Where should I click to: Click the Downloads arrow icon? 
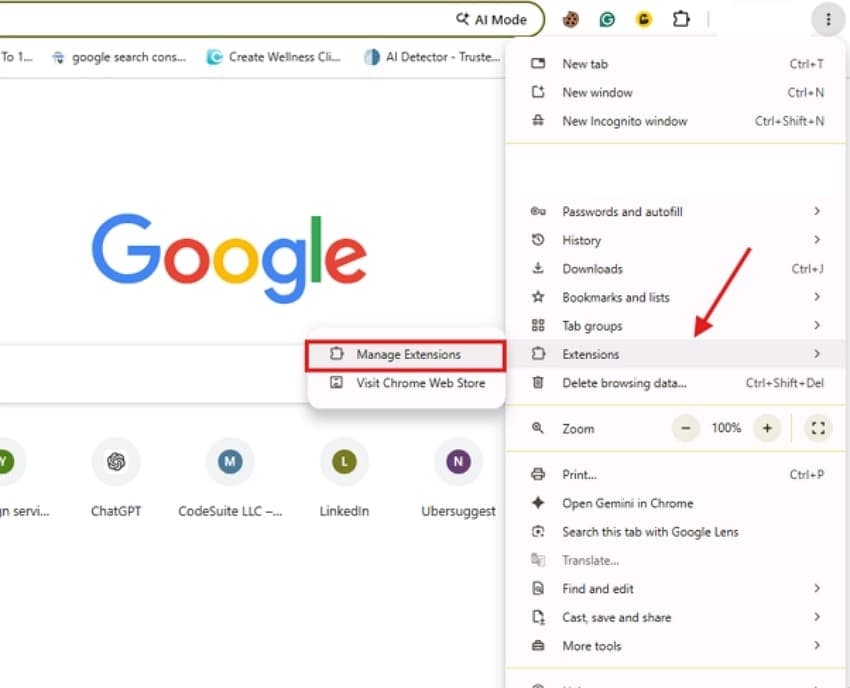(538, 268)
